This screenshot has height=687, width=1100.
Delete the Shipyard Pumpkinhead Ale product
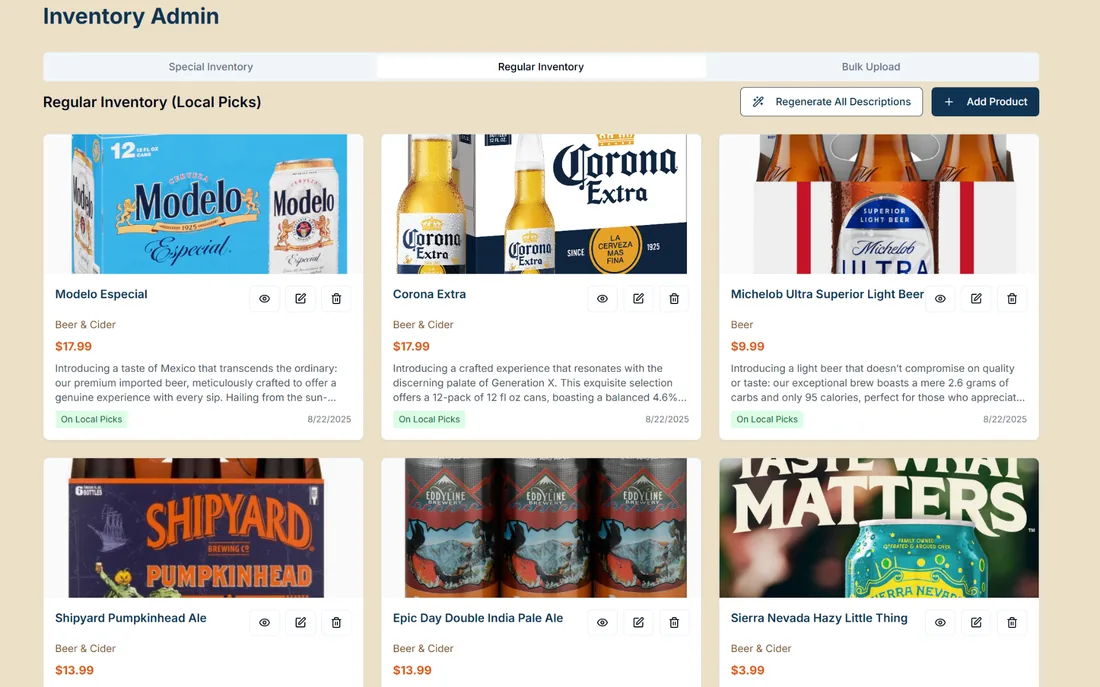(x=336, y=622)
